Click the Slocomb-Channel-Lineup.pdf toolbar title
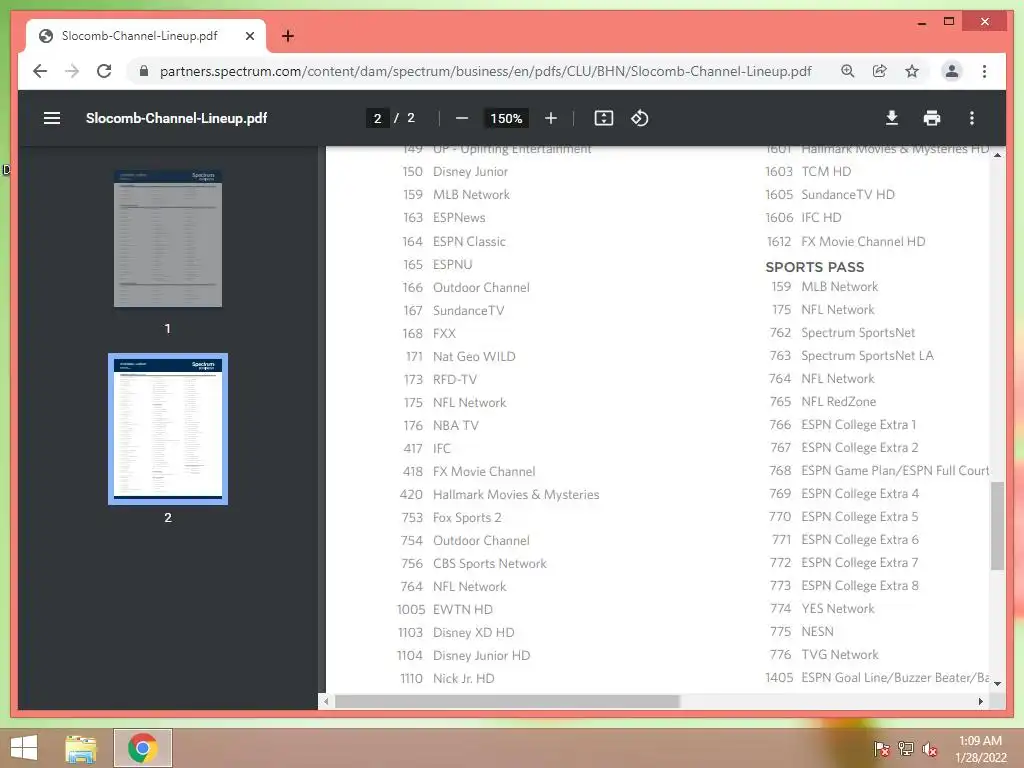 tap(176, 118)
